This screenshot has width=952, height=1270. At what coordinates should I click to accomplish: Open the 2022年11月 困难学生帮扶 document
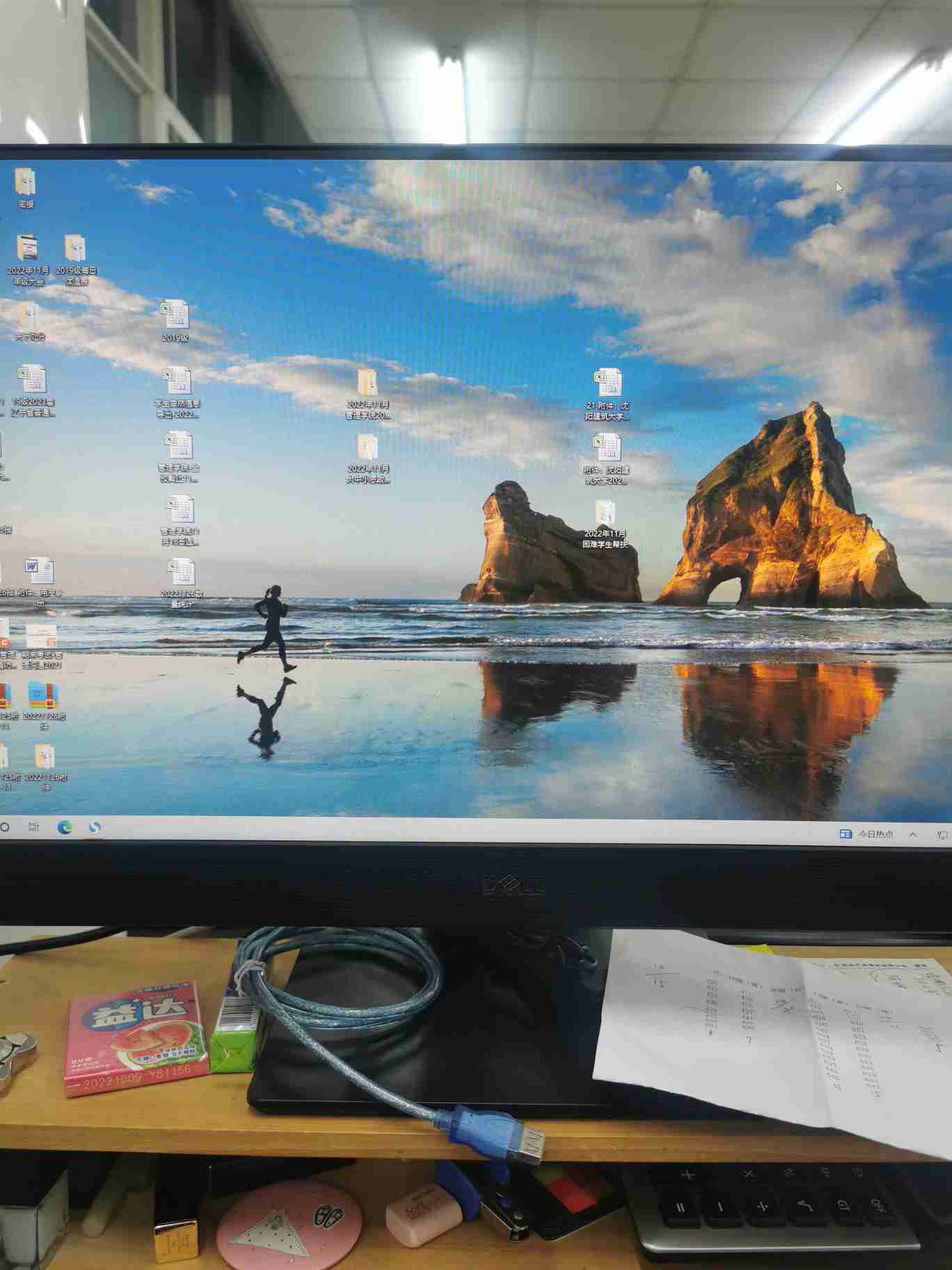coord(605,517)
